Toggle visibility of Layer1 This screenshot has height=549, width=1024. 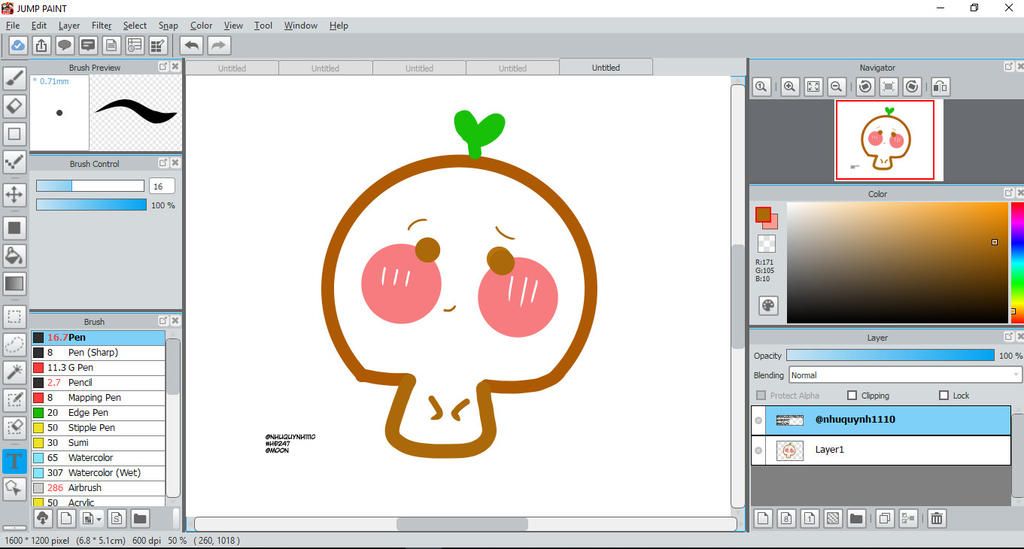(758, 450)
